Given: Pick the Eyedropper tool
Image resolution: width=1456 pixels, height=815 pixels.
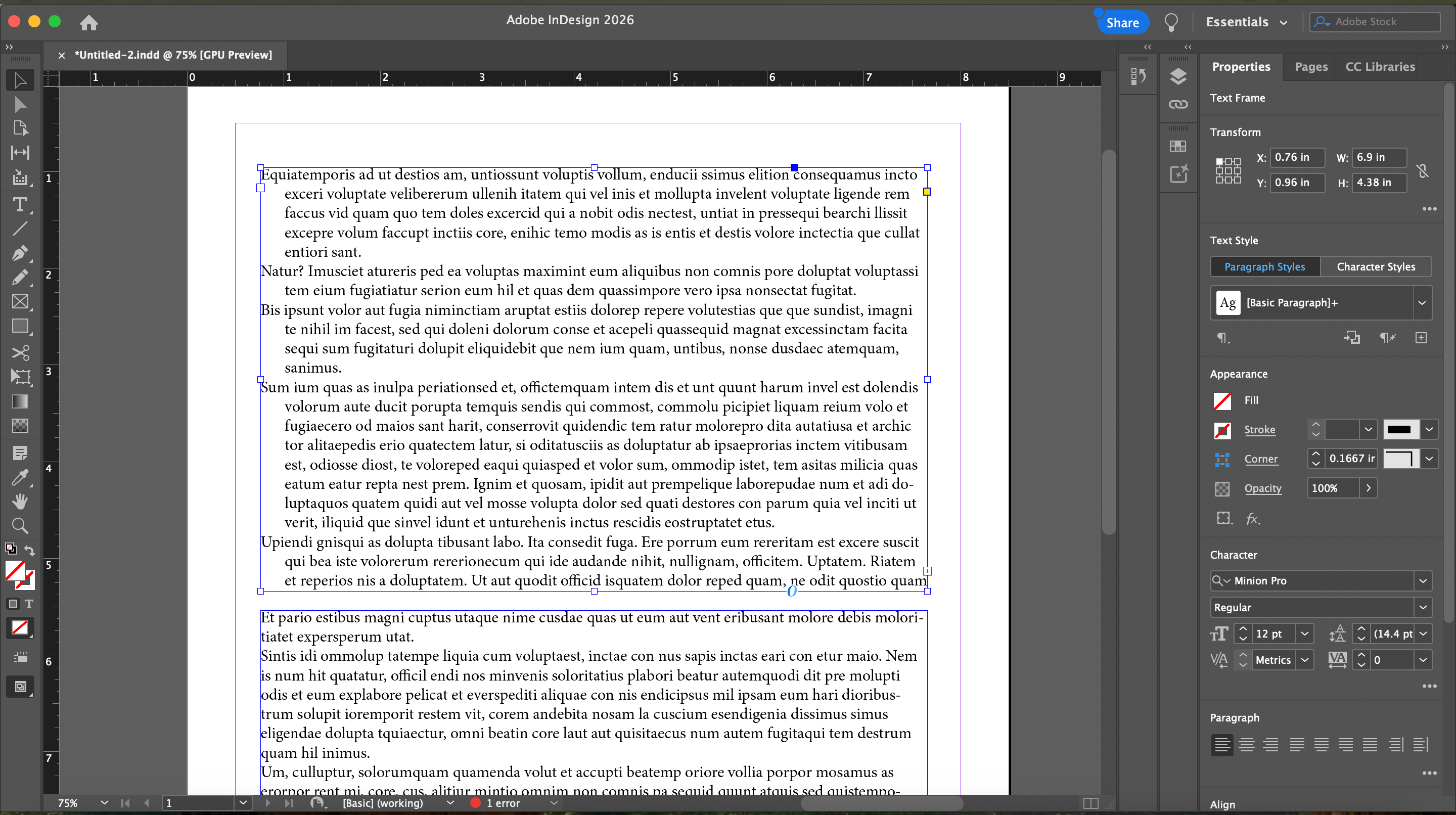Looking at the screenshot, I should coord(20,478).
